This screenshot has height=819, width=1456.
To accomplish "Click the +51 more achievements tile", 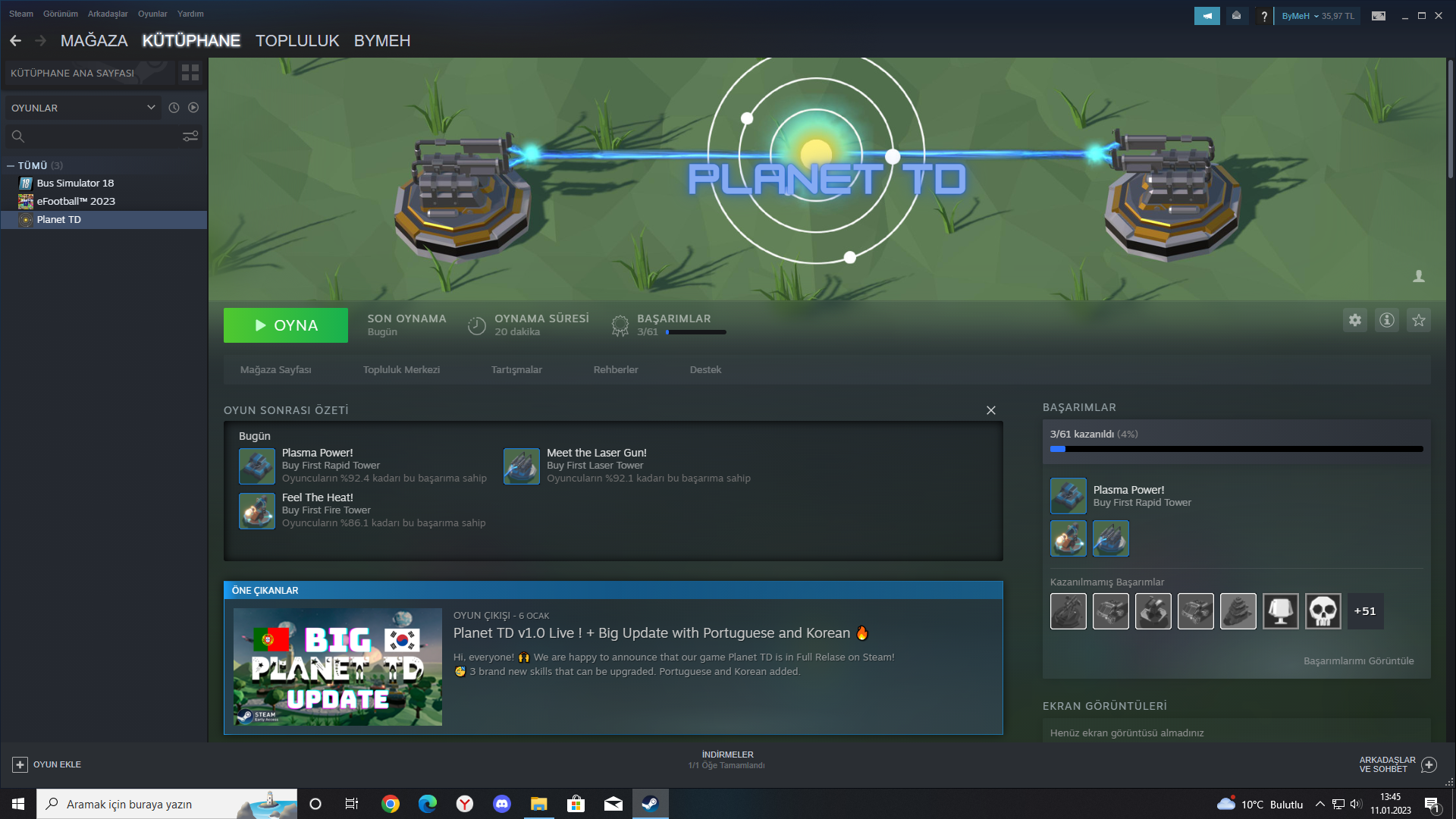I will 1365,611.
